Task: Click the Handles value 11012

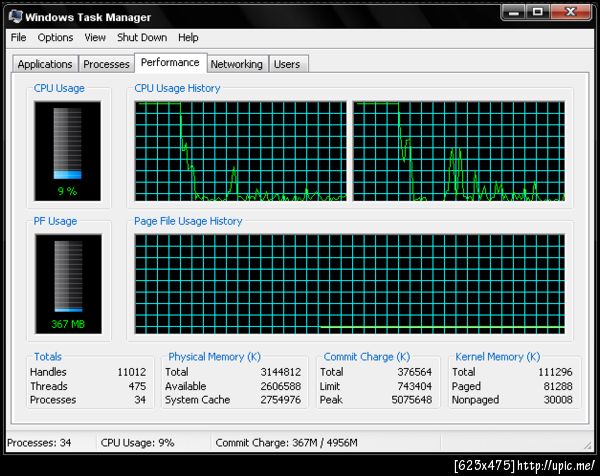Action: tap(132, 372)
